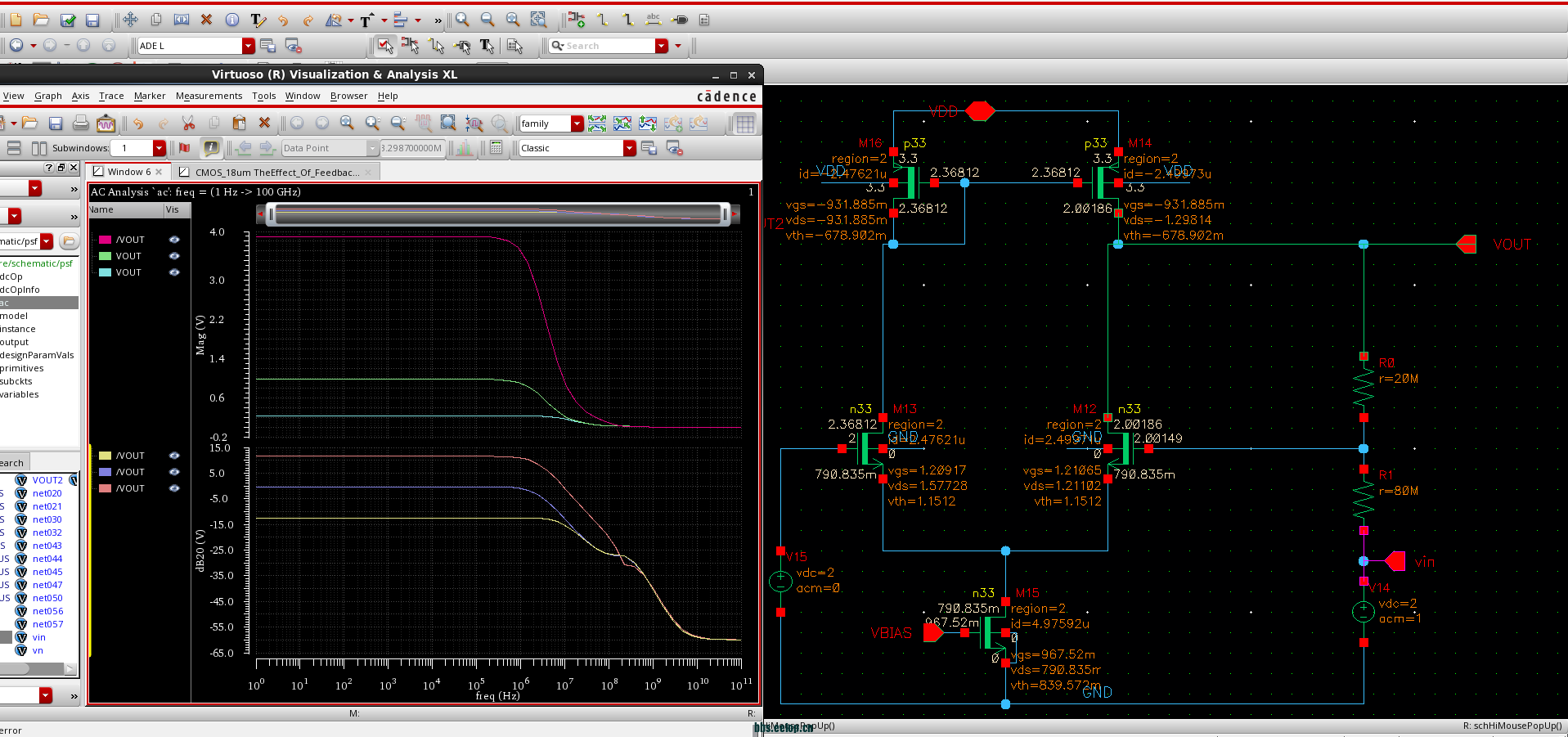
Task: Open the Calculator icon in Visualization toolbar
Action: [496, 148]
